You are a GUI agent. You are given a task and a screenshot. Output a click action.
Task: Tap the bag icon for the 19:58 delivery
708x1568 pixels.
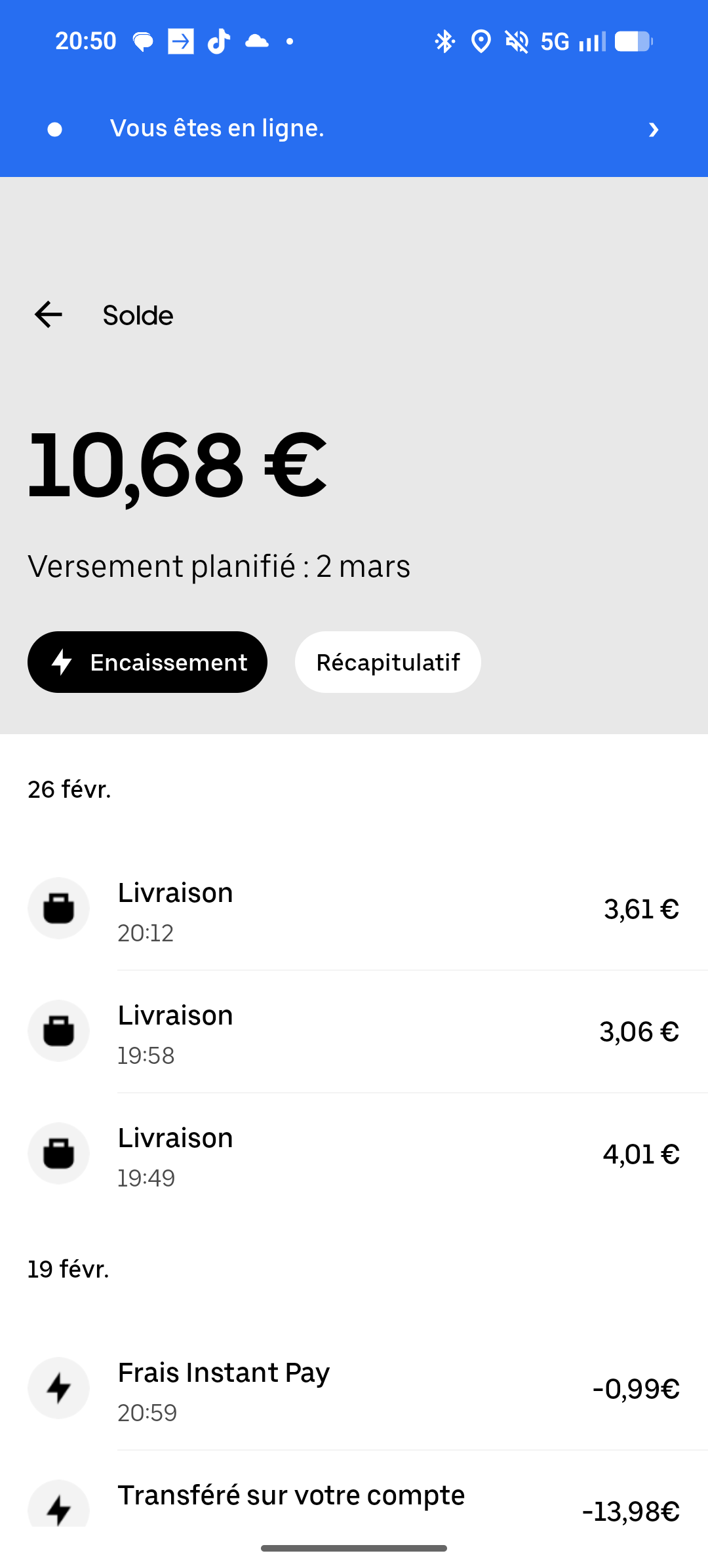click(x=58, y=1031)
